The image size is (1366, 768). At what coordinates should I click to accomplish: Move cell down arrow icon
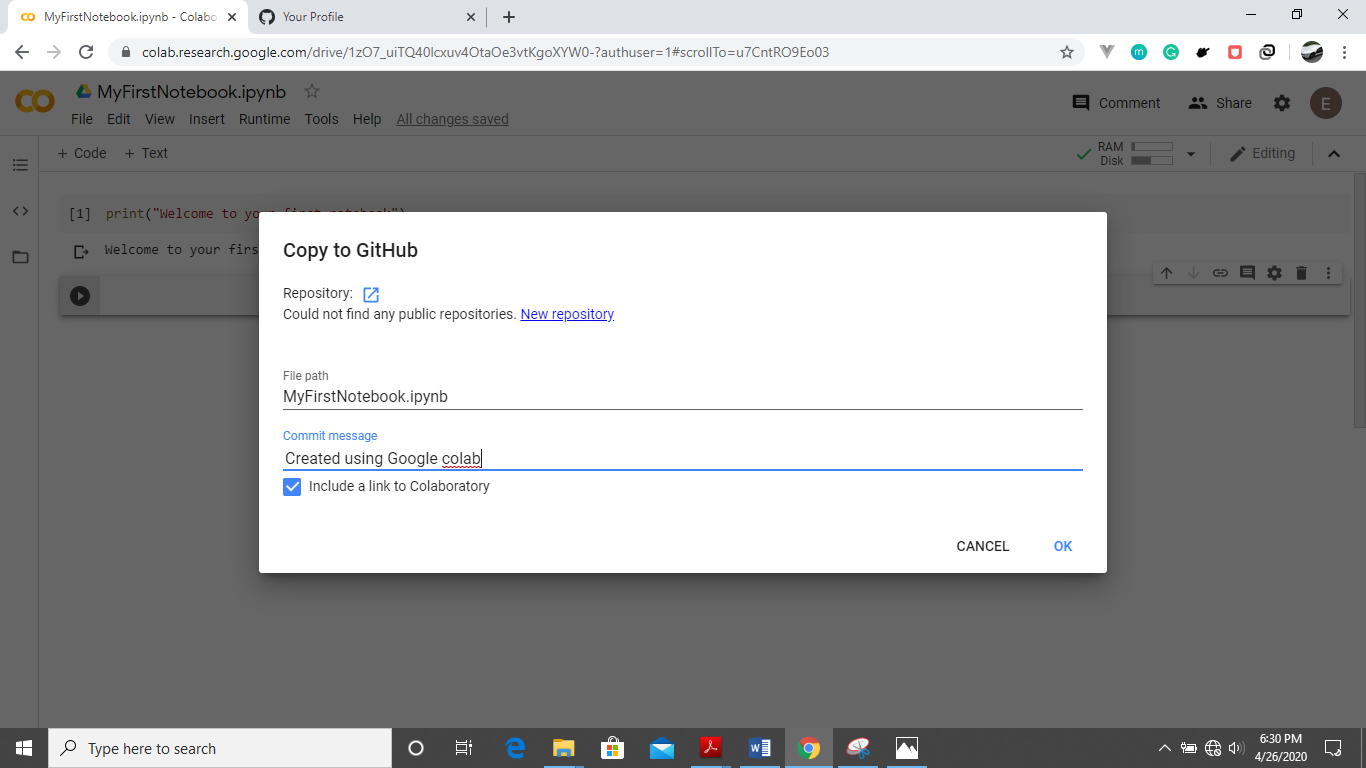click(1193, 273)
